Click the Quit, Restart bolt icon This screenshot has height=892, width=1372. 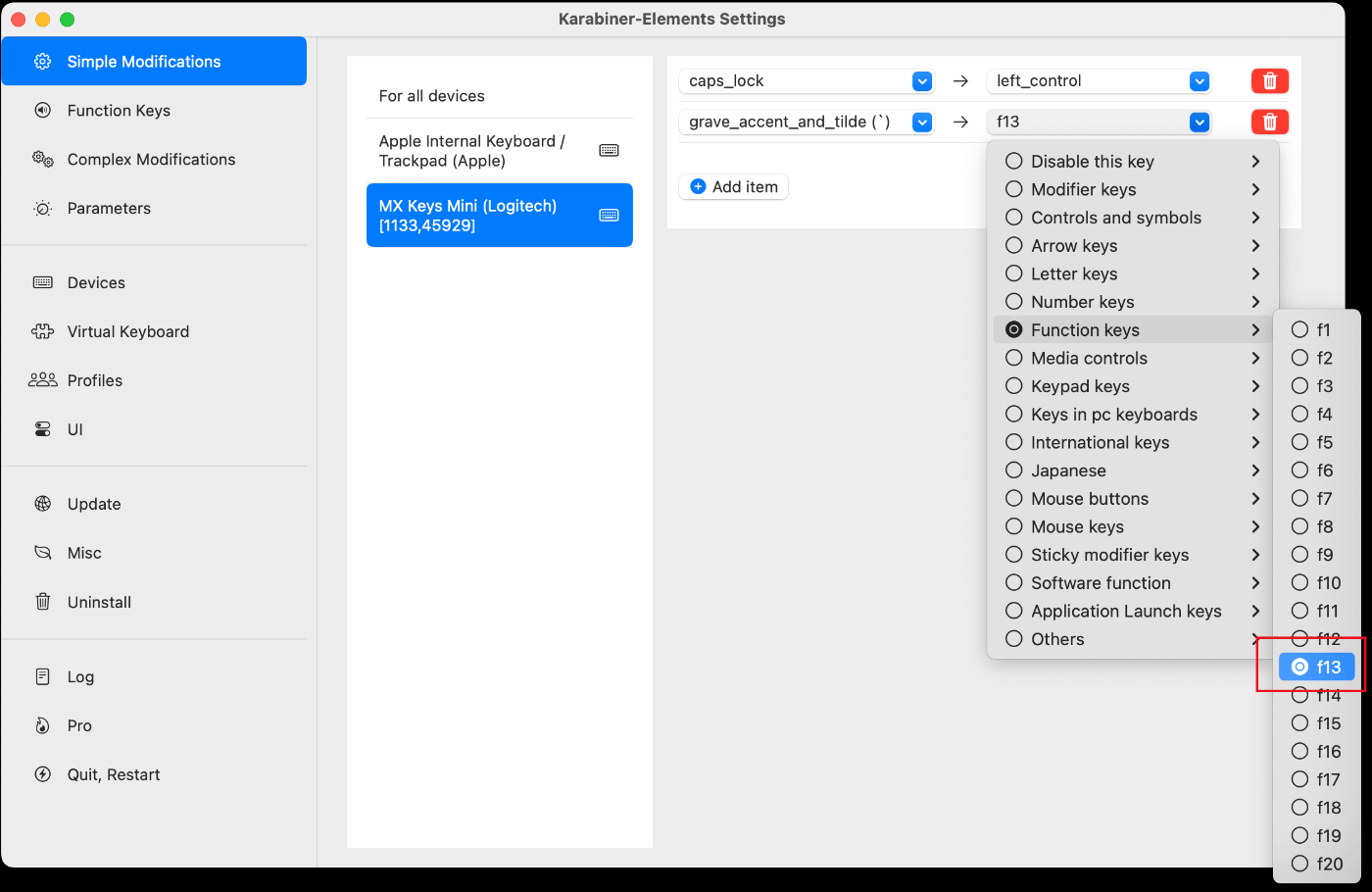42,774
